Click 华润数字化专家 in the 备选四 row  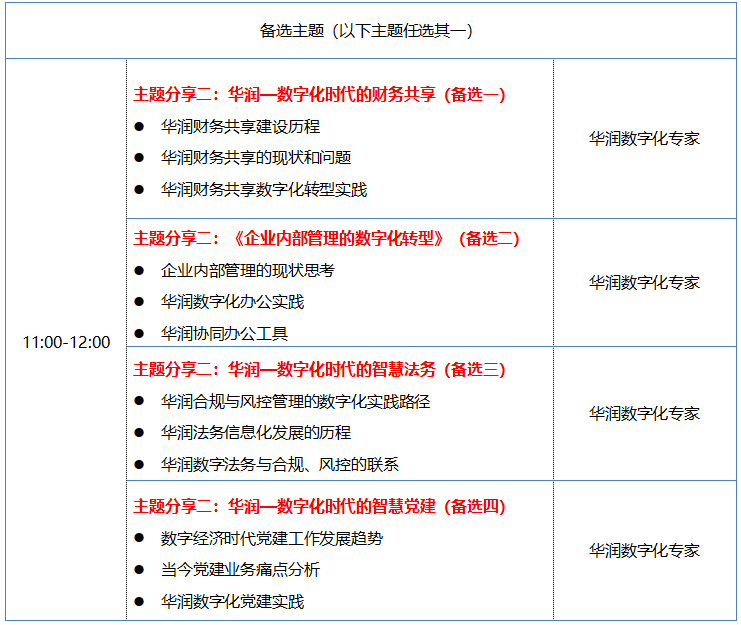[644, 550]
